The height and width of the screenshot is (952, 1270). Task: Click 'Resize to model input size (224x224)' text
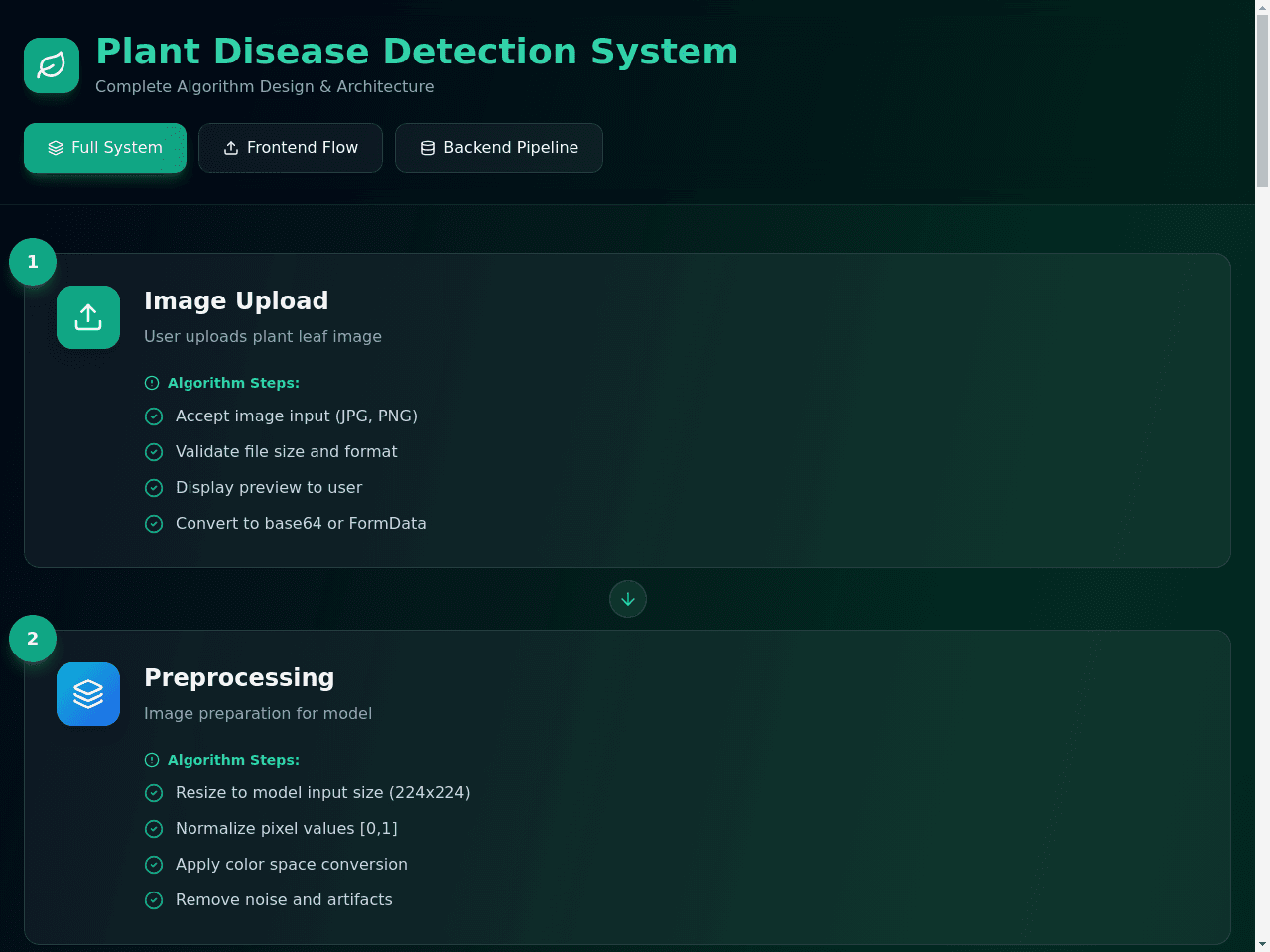click(x=323, y=792)
